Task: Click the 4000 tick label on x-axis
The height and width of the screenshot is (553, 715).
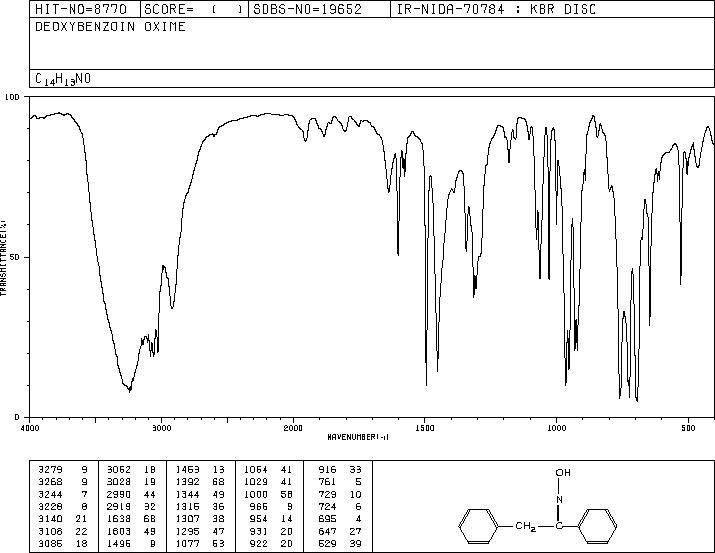Action: click(x=30, y=428)
